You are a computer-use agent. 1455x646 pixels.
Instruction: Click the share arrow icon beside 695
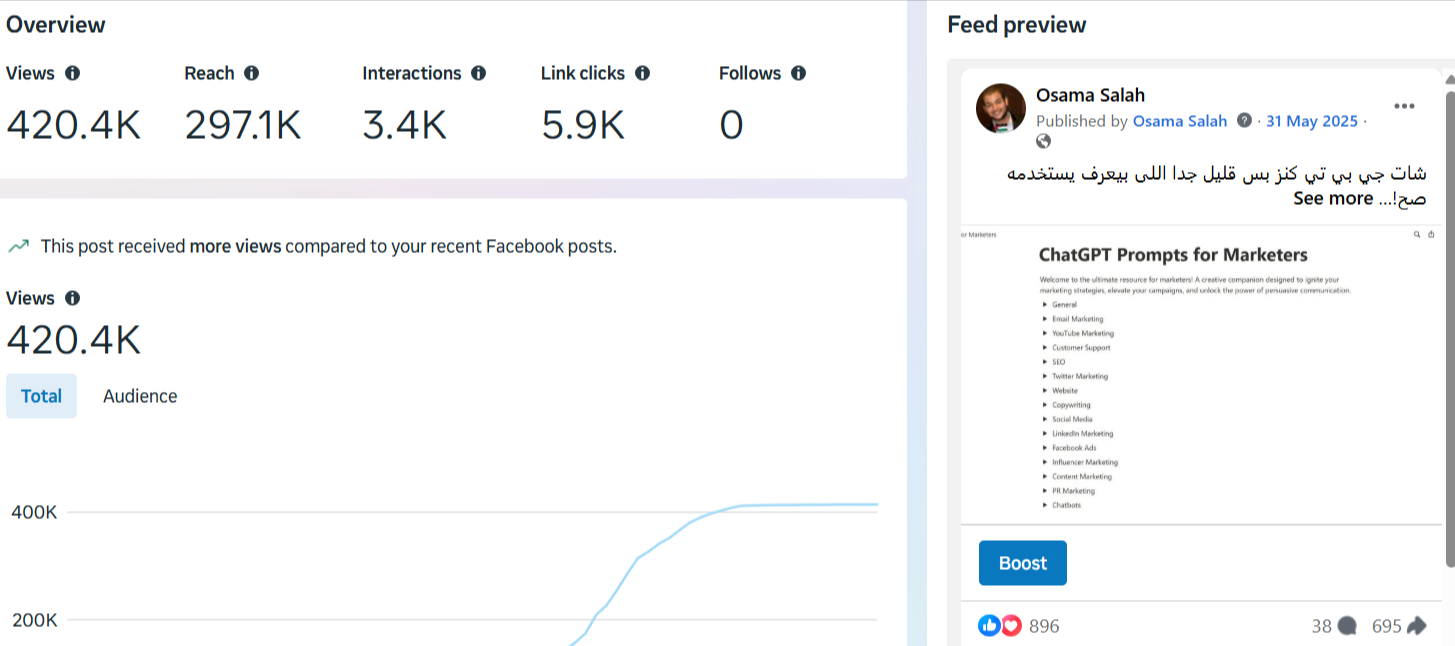coord(1416,626)
